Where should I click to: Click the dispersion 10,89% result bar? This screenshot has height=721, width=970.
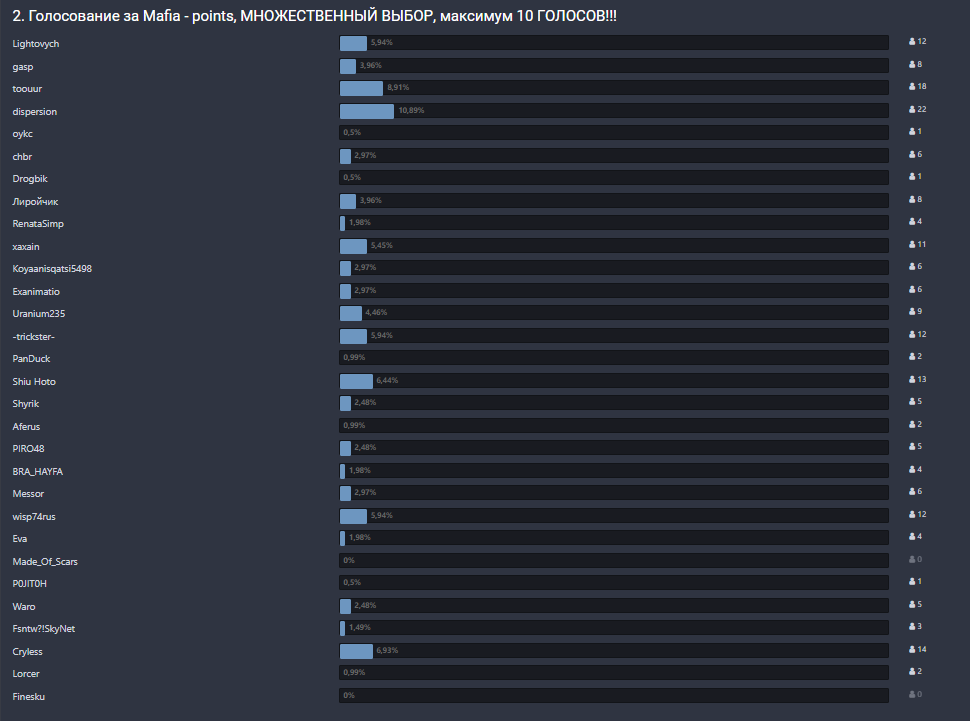click(x=613, y=111)
